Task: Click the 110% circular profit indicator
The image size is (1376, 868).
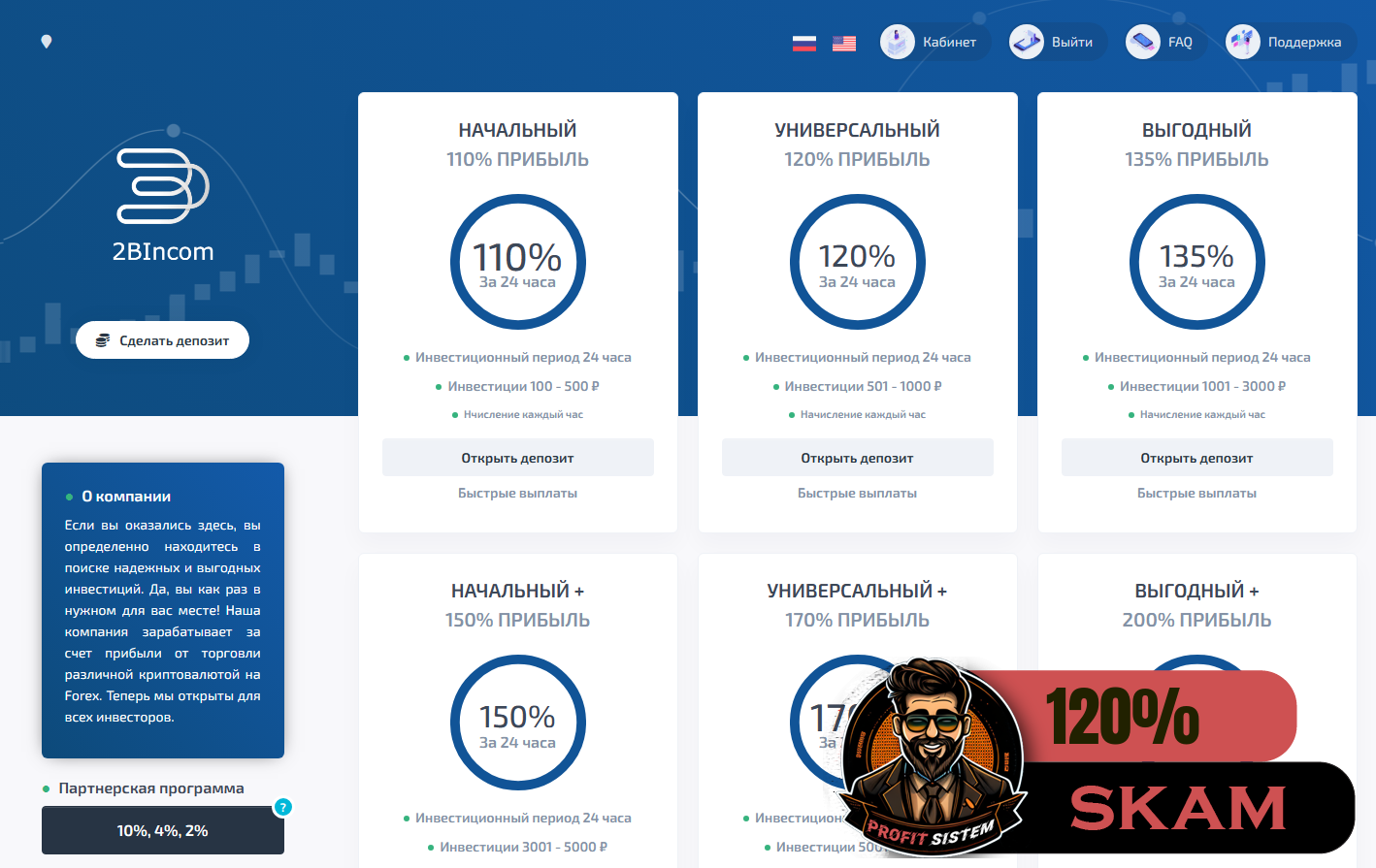Action: 517,262
